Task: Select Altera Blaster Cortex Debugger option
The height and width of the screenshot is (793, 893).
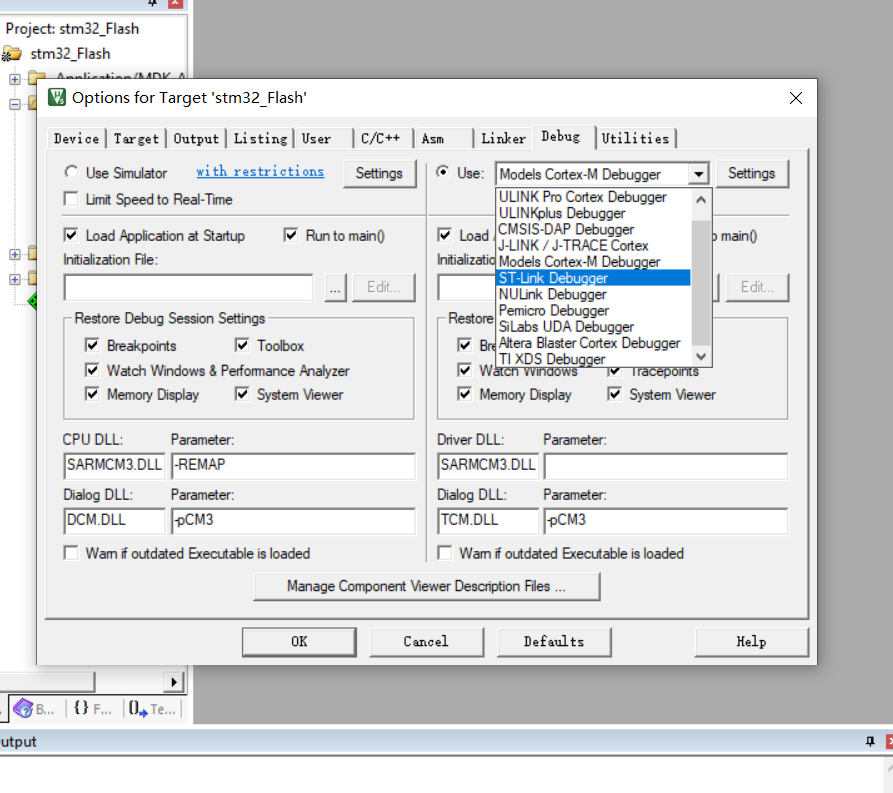Action: (594, 343)
